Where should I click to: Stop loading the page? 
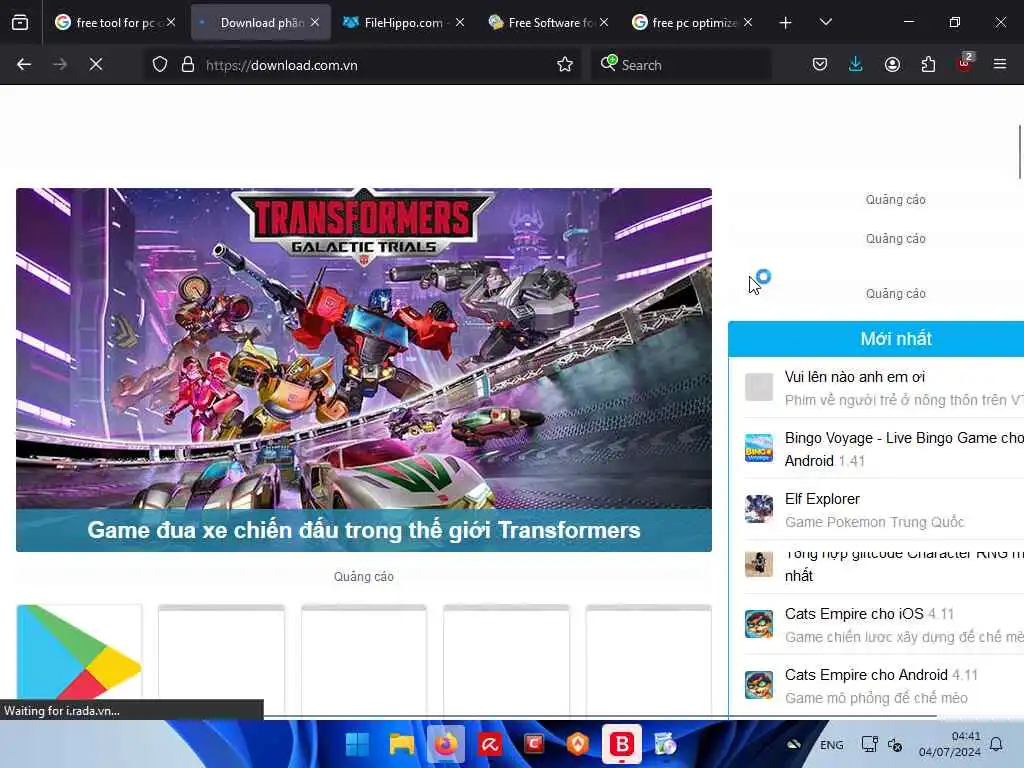96,65
